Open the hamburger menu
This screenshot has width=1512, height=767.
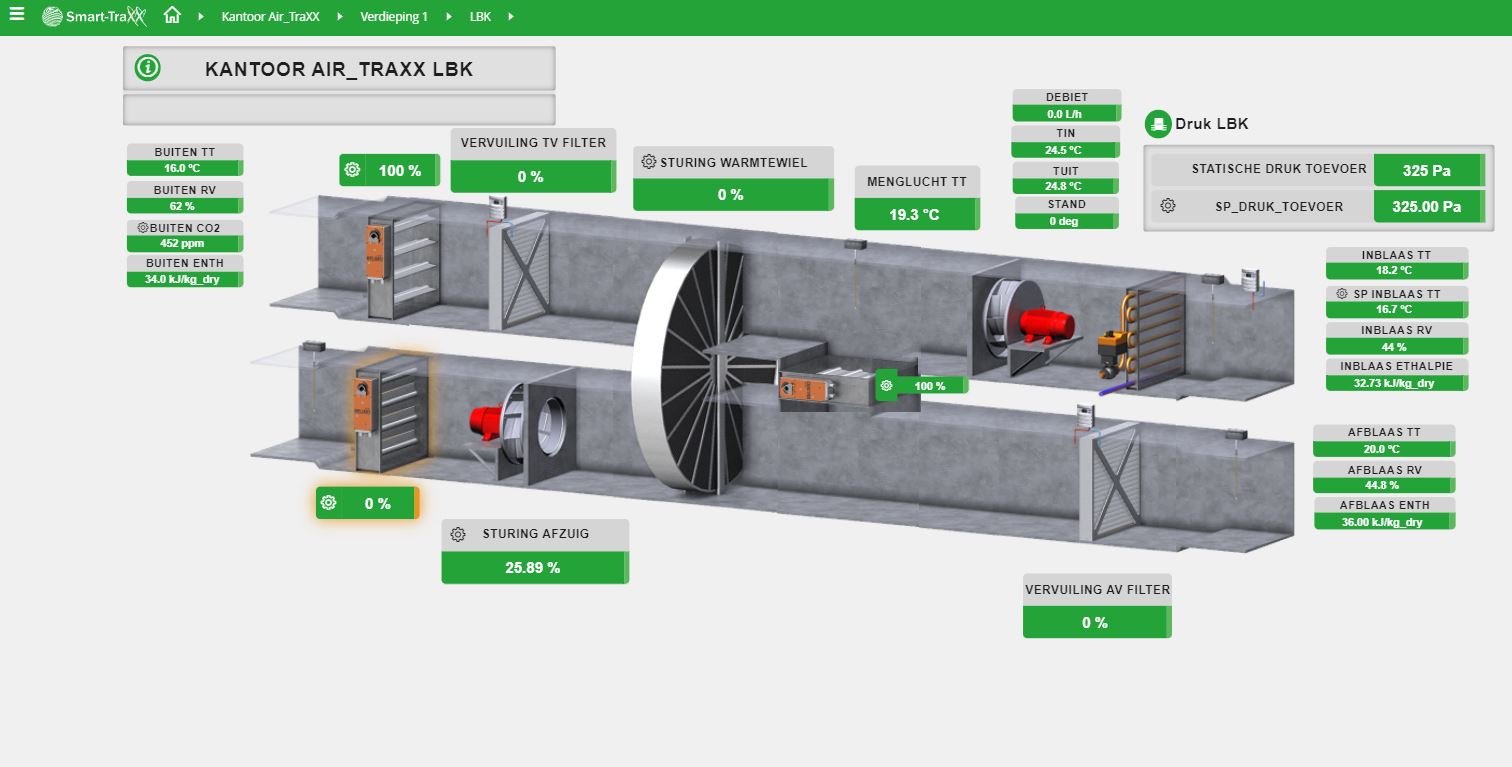point(16,15)
